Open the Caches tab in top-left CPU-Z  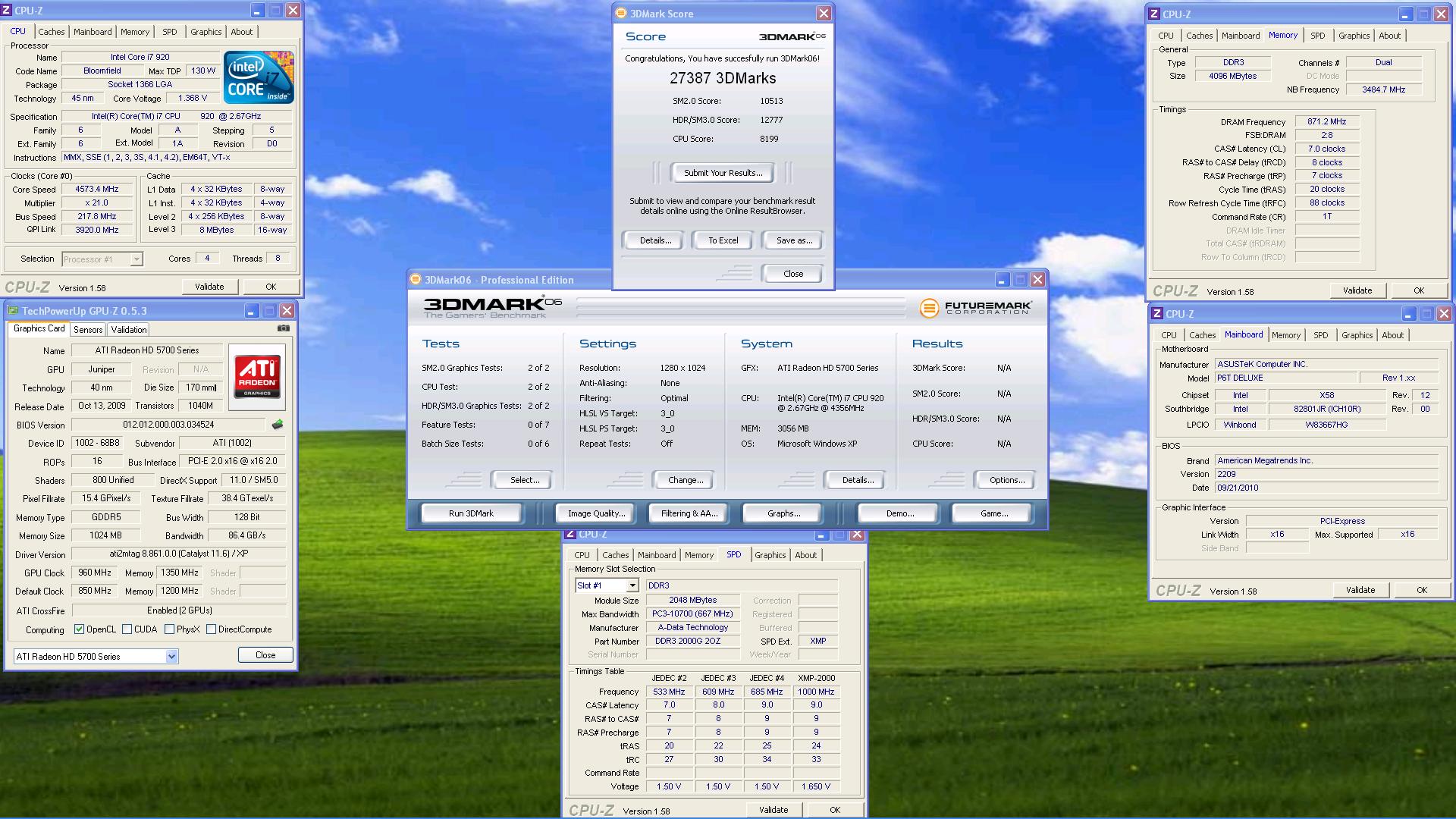click(52, 32)
